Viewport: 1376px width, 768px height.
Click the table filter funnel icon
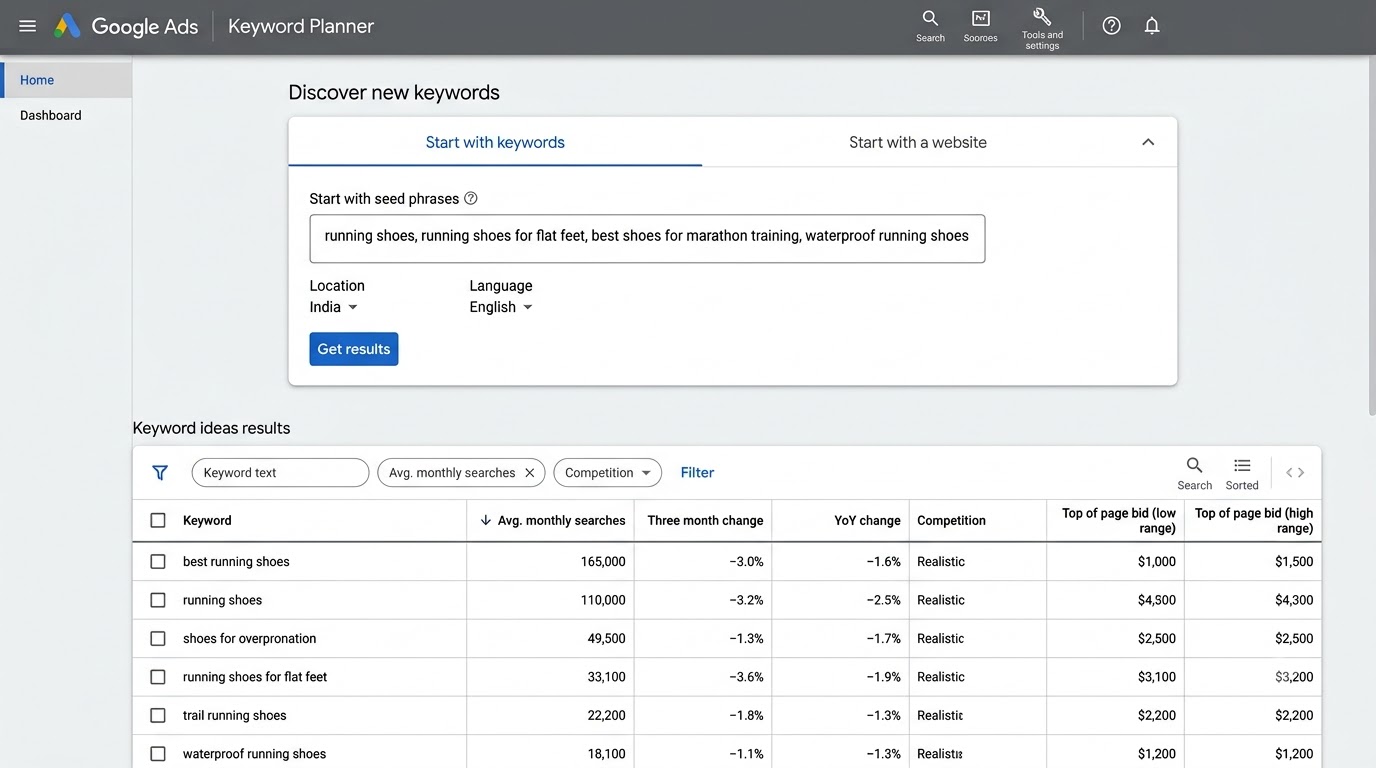click(x=160, y=473)
